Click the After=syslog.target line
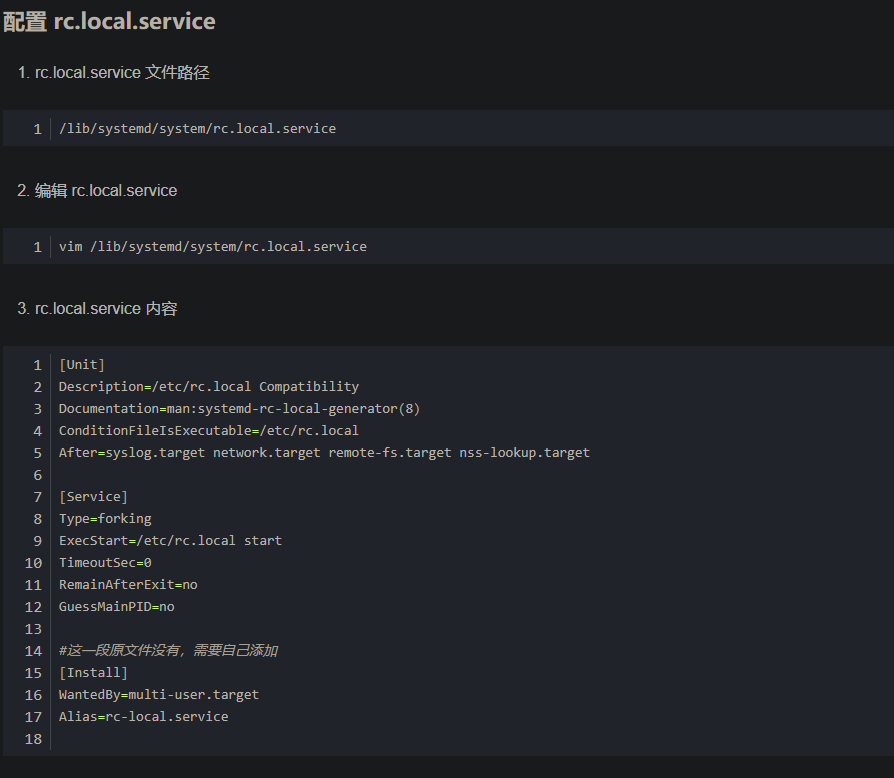This screenshot has width=894, height=778. [324, 453]
